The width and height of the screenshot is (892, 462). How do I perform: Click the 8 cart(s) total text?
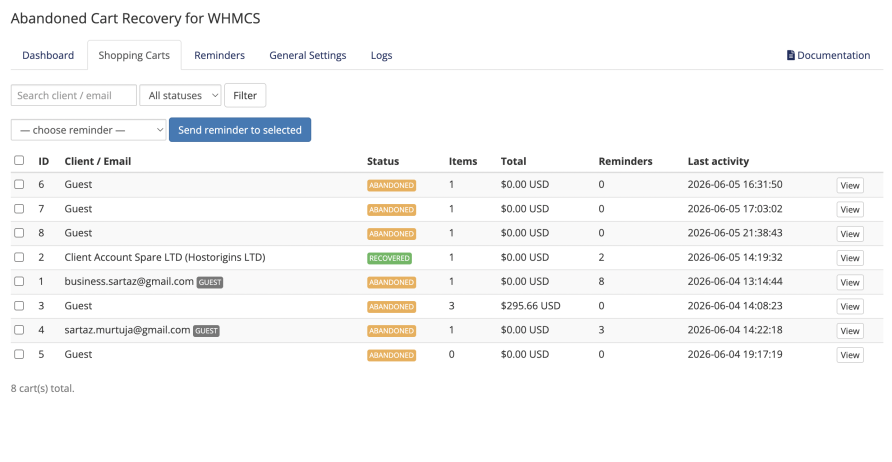tap(43, 389)
